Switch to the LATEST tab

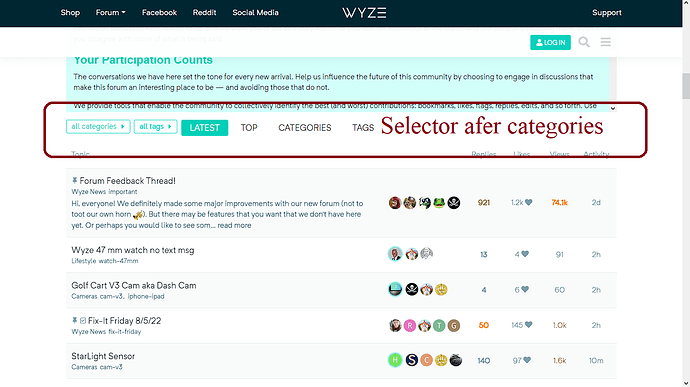tap(205, 128)
